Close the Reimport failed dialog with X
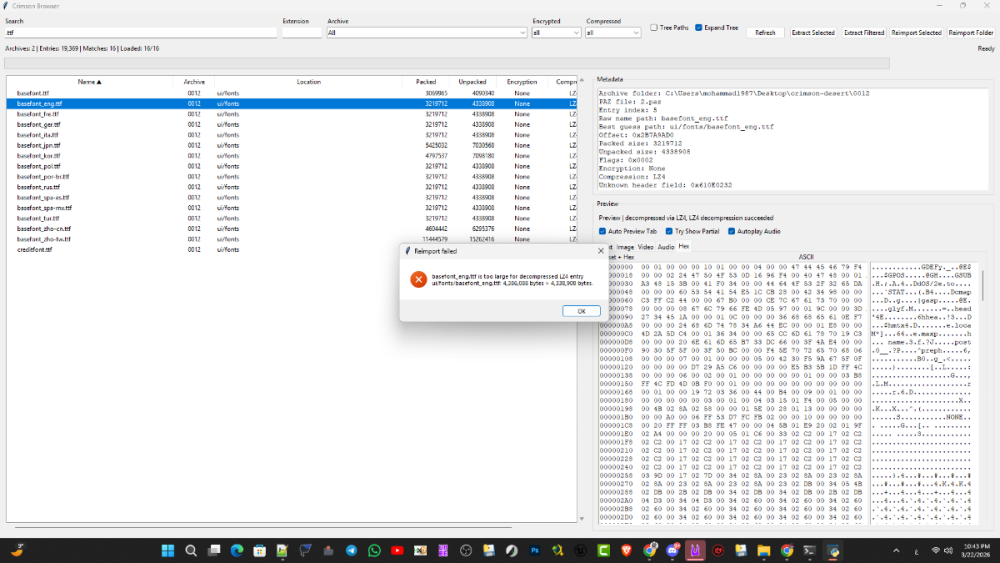This screenshot has width=1000, height=563. pyautogui.click(x=600, y=251)
